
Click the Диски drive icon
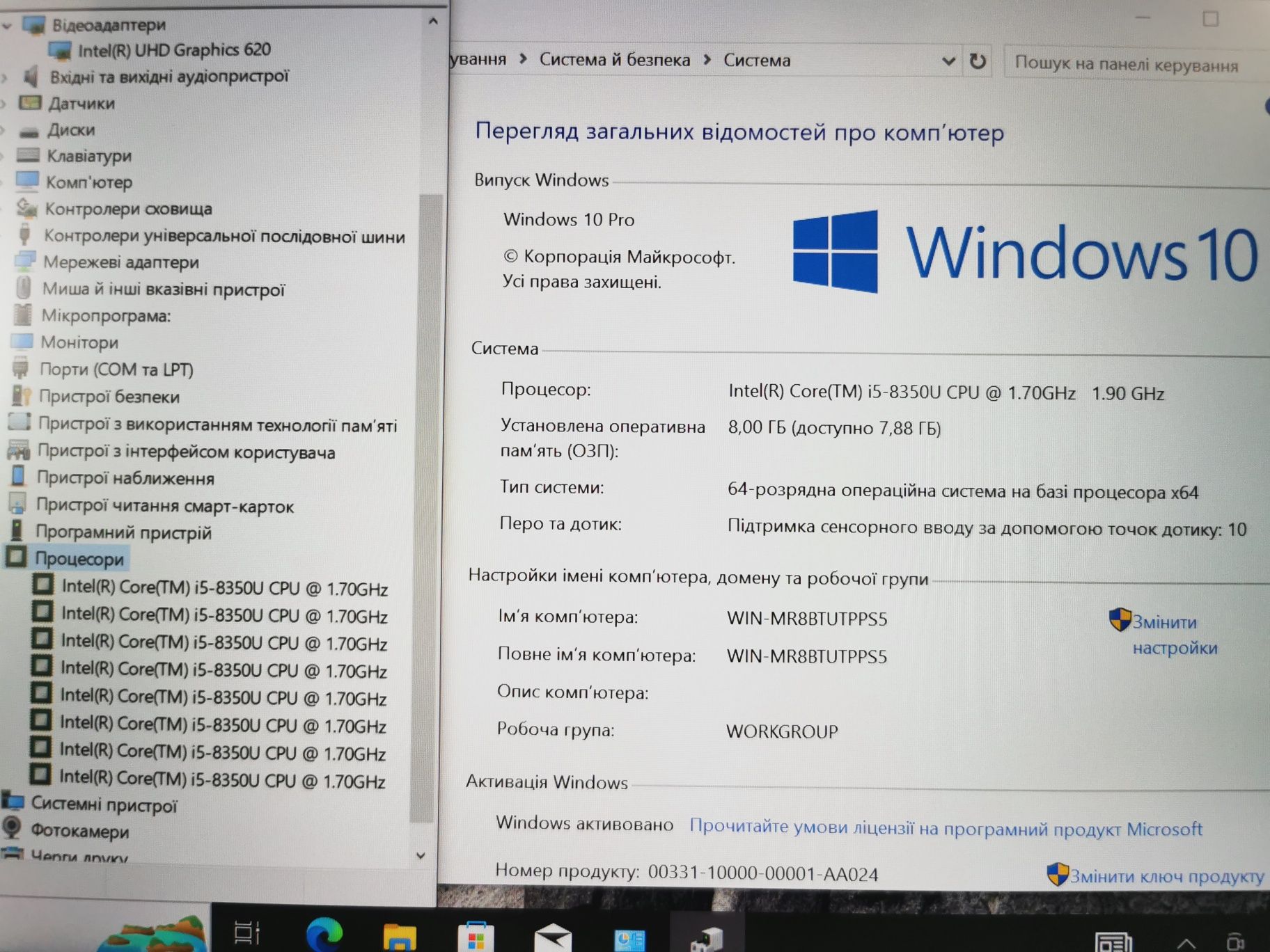(29, 131)
